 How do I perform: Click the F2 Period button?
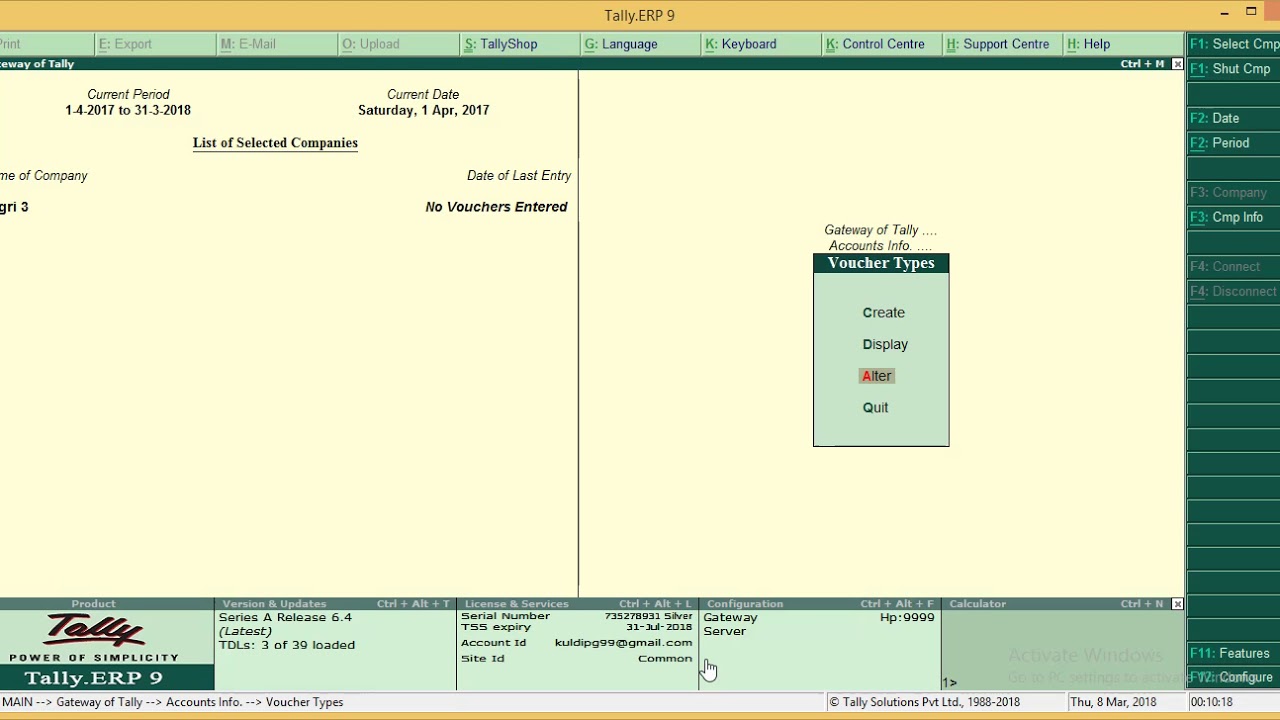pos(1233,143)
